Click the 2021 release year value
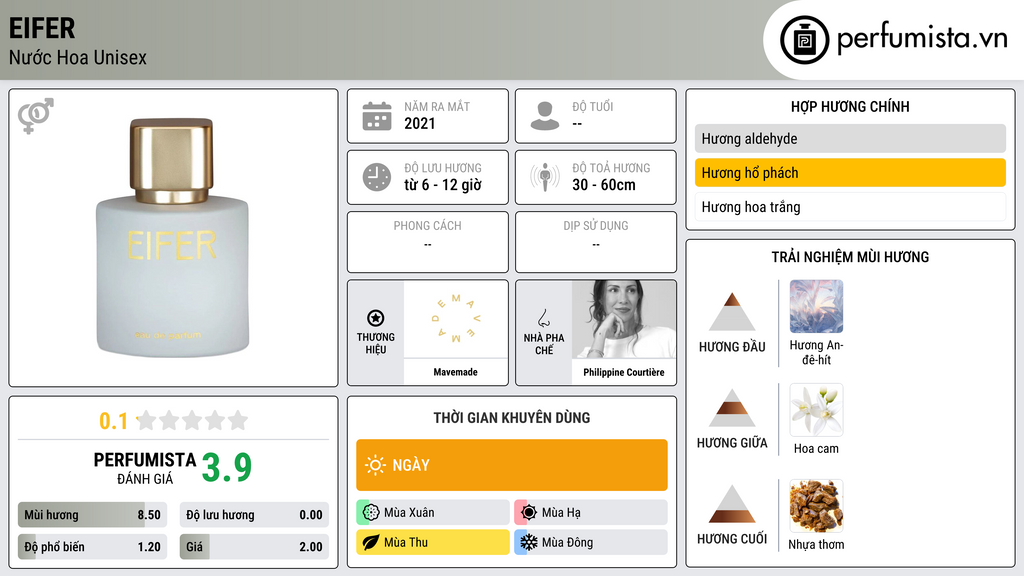 click(419, 123)
